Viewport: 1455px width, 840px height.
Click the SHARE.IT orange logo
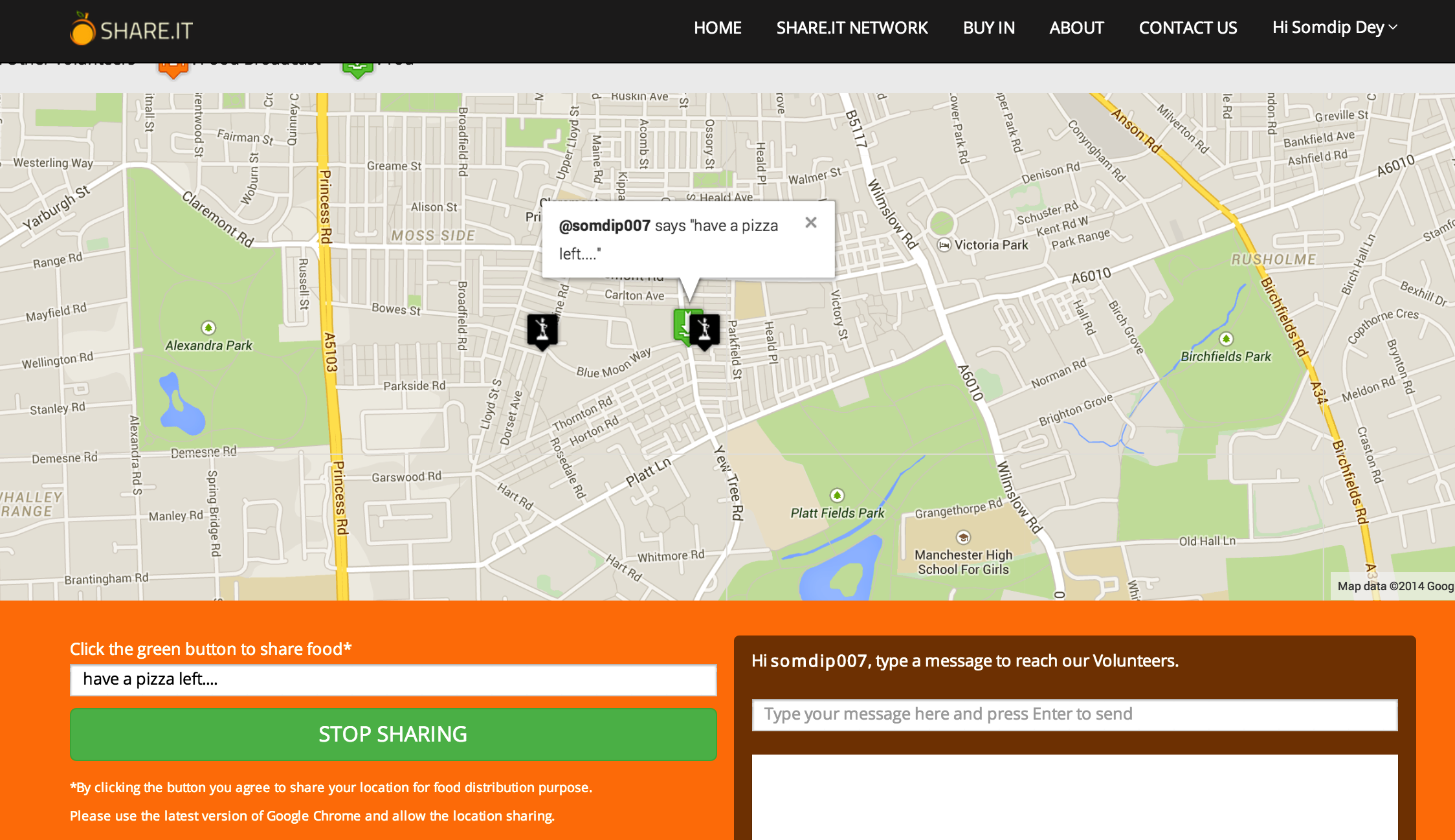click(82, 29)
